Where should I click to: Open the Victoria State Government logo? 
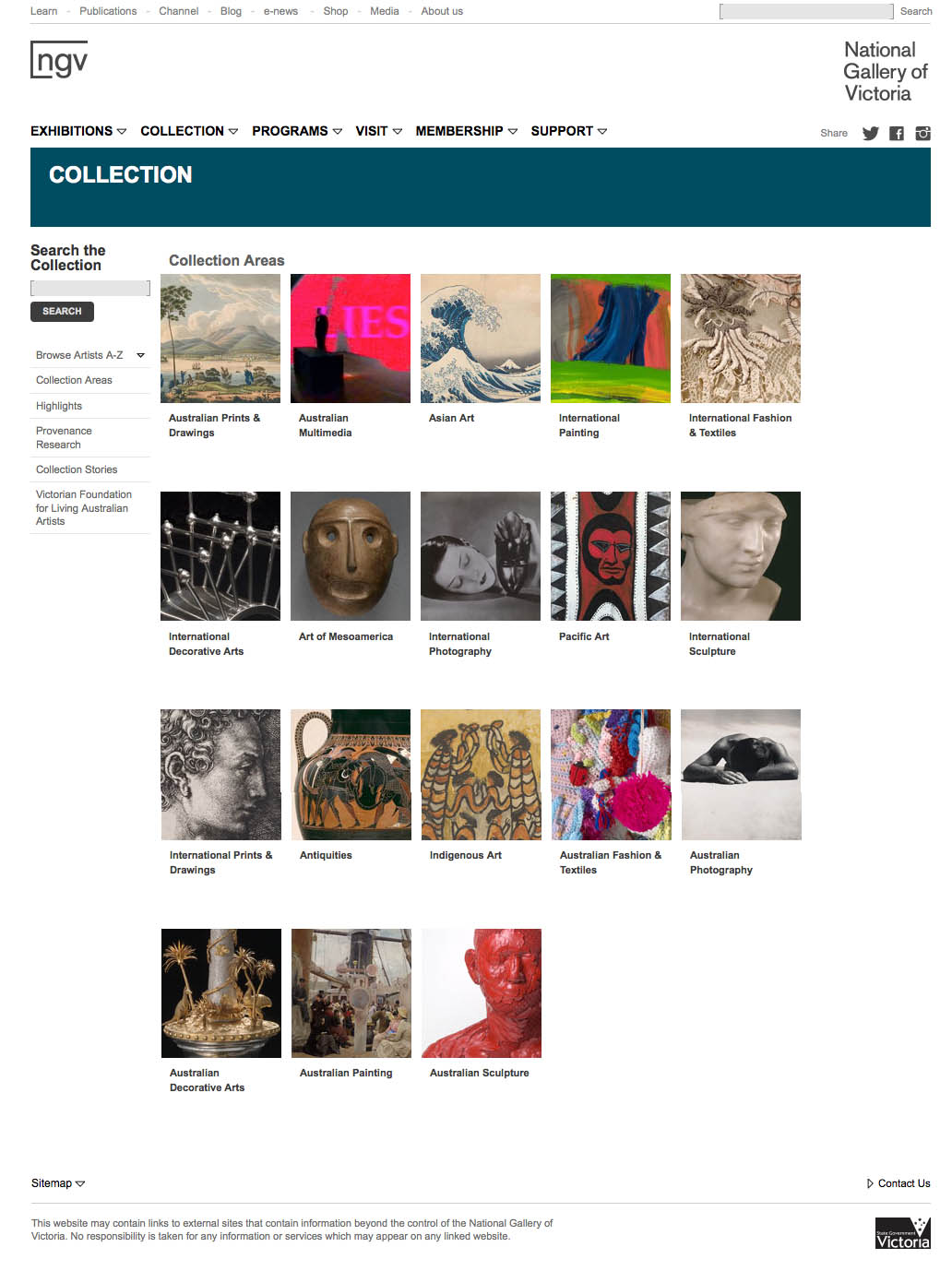point(902,1233)
